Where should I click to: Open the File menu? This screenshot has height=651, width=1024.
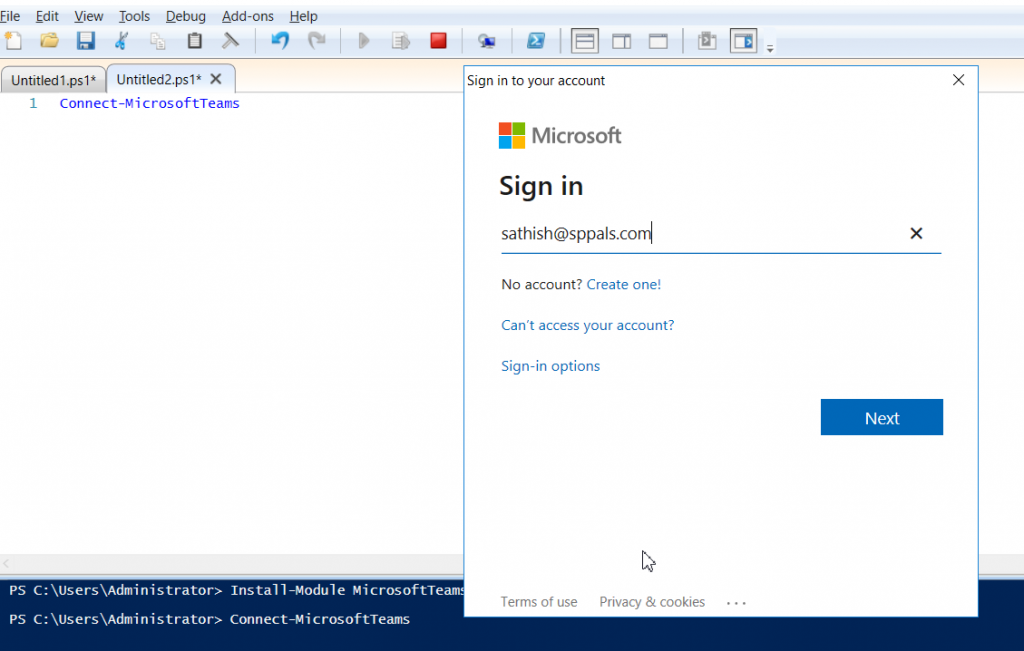click(x=10, y=16)
